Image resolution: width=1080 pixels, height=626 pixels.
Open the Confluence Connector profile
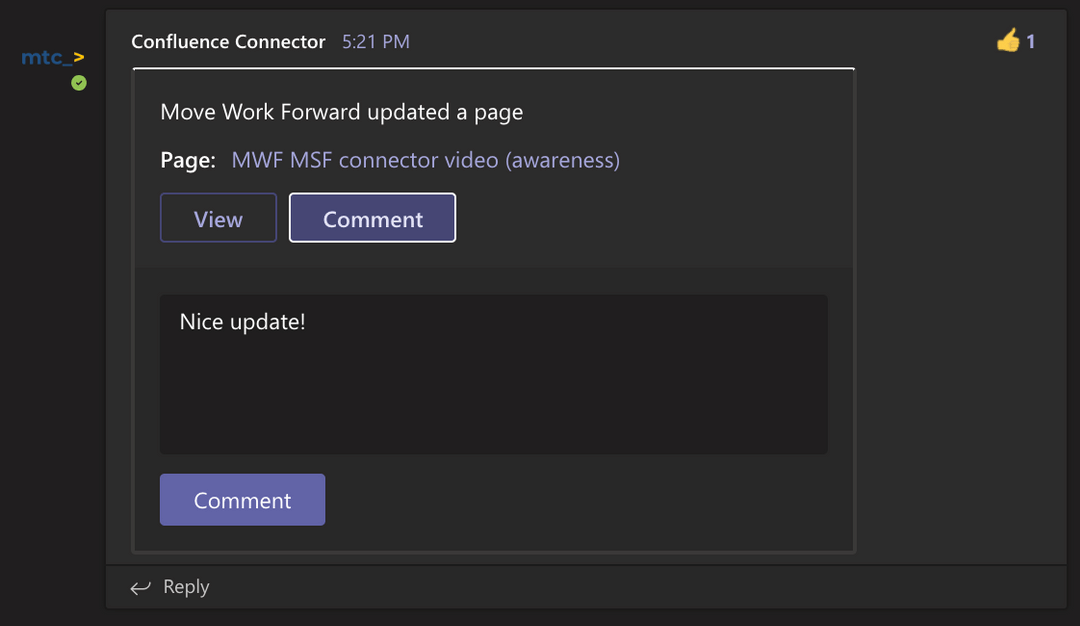point(228,41)
